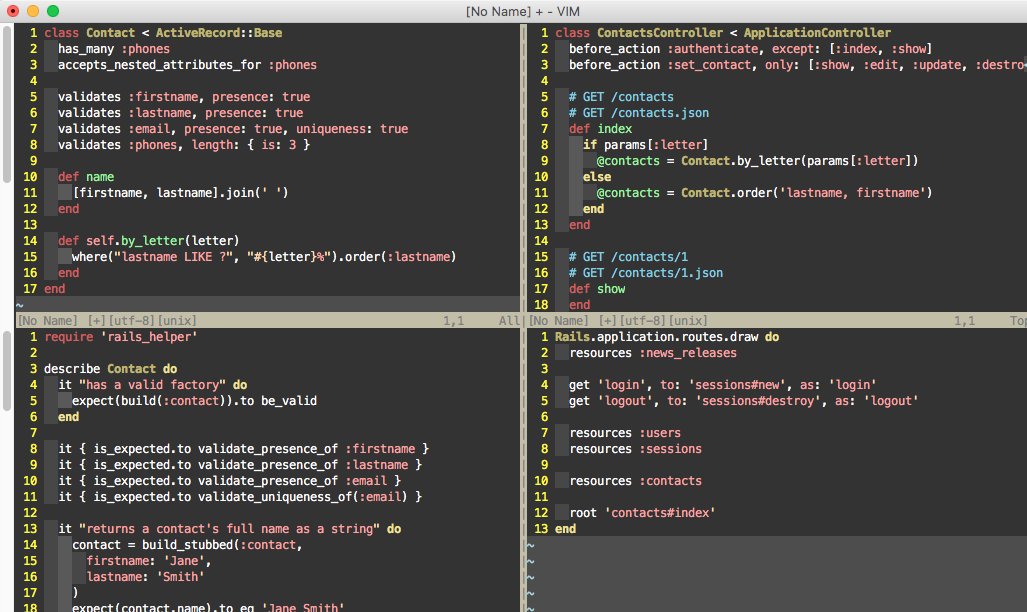Click the 'describe Contact do' line
This screenshot has width=1027, height=612.
pyautogui.click(x=110, y=369)
